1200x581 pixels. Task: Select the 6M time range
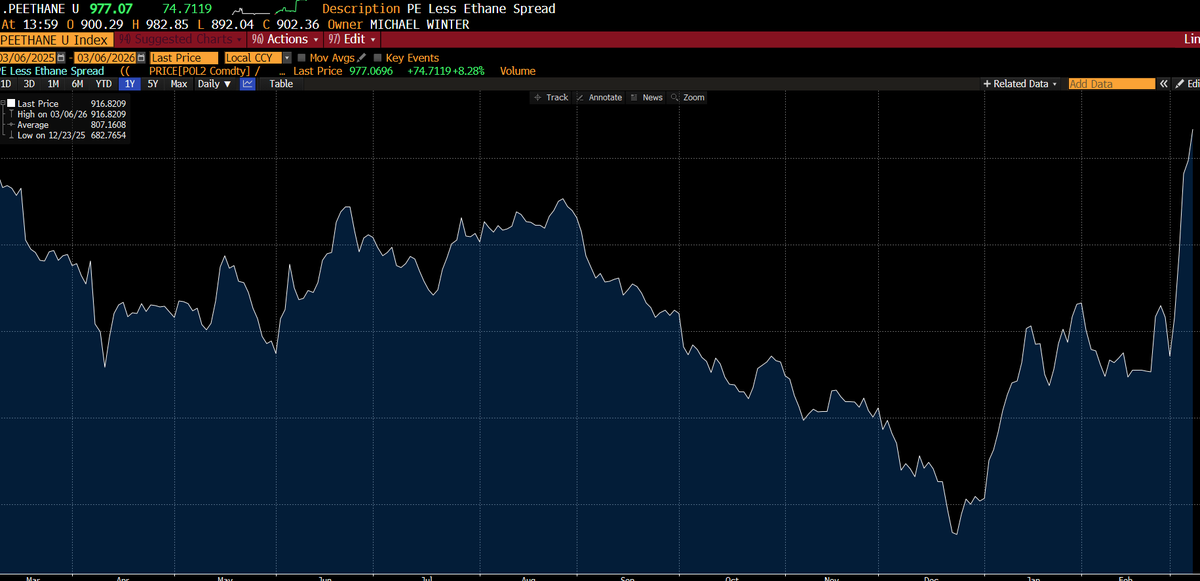77,84
